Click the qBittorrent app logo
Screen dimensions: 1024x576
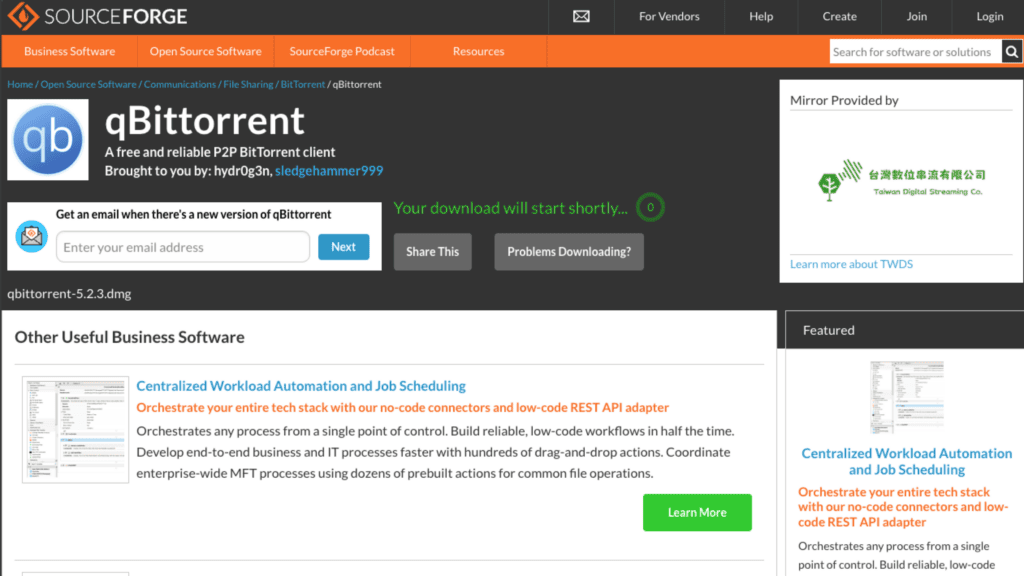click(48, 140)
